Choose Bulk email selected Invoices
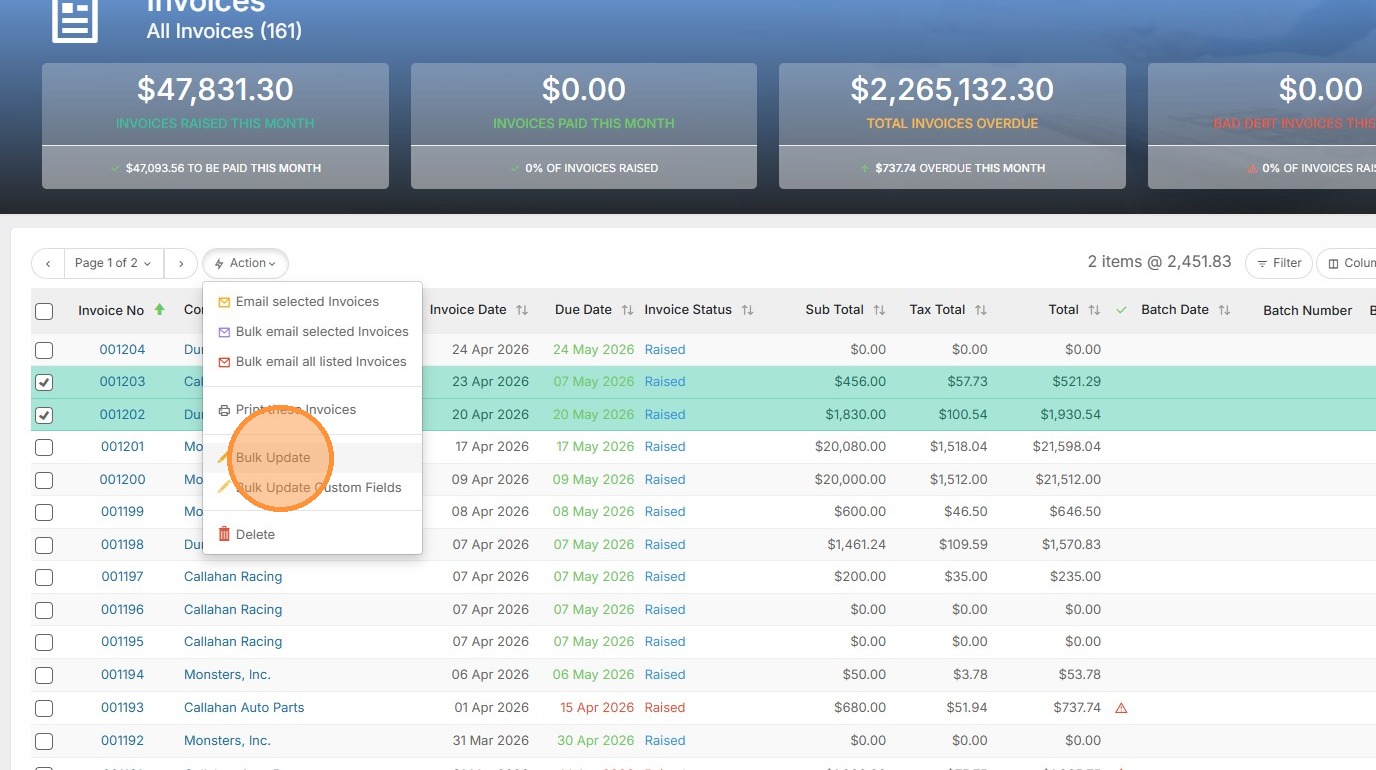The width and height of the screenshot is (1376, 770). (312, 332)
